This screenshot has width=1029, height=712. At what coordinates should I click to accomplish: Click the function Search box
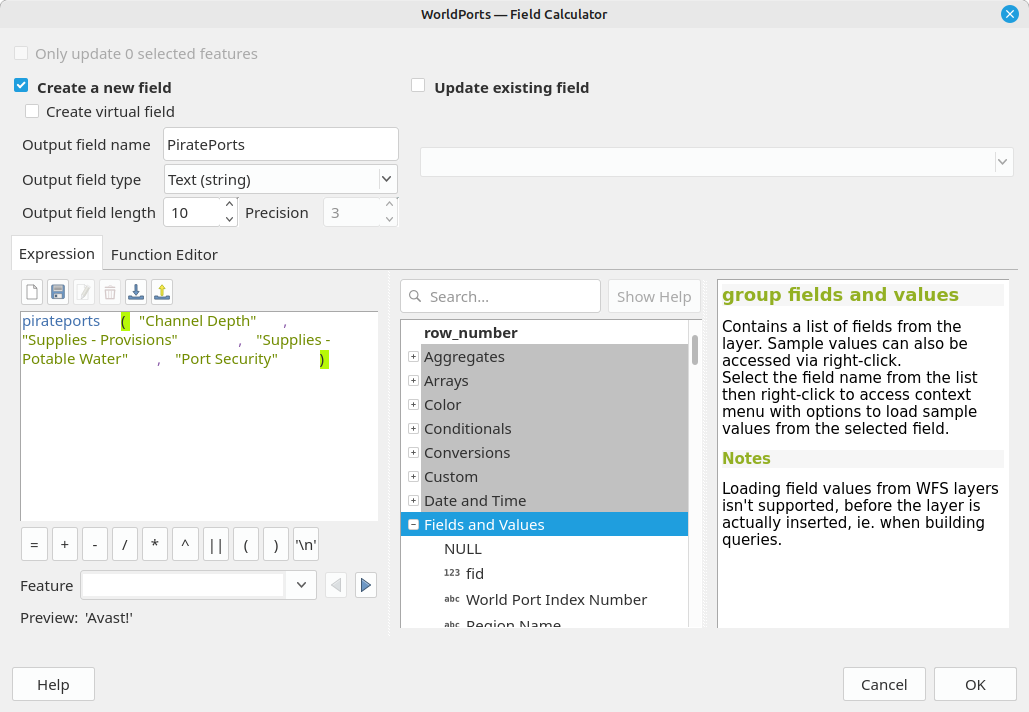click(500, 296)
